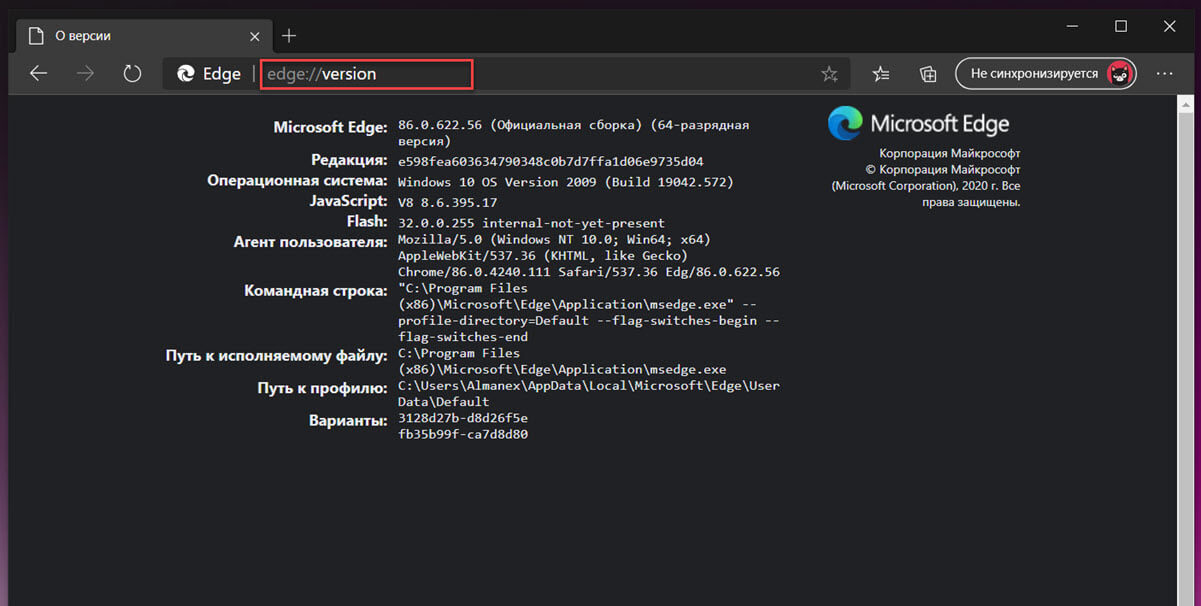Click variant value 'fb35b99f-ca7d8d80'

click(x=463, y=435)
